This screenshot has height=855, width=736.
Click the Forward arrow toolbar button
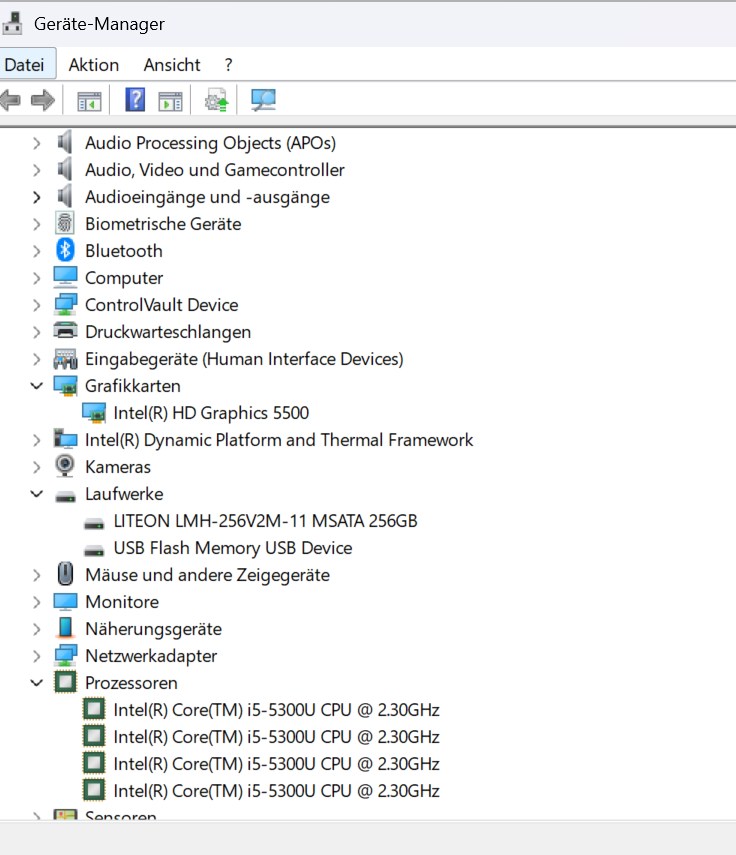pyautogui.click(x=43, y=100)
